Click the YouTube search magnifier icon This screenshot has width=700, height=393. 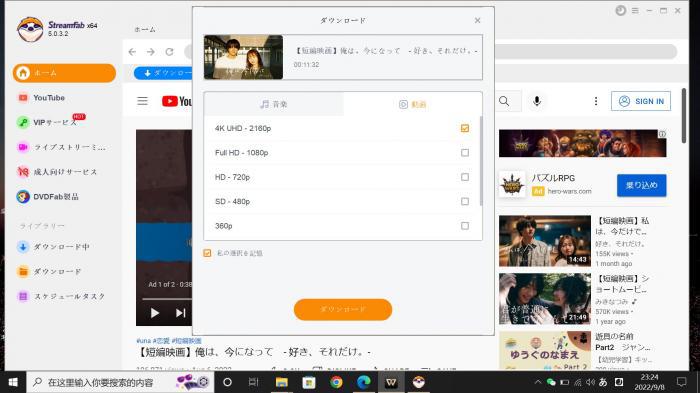click(504, 101)
